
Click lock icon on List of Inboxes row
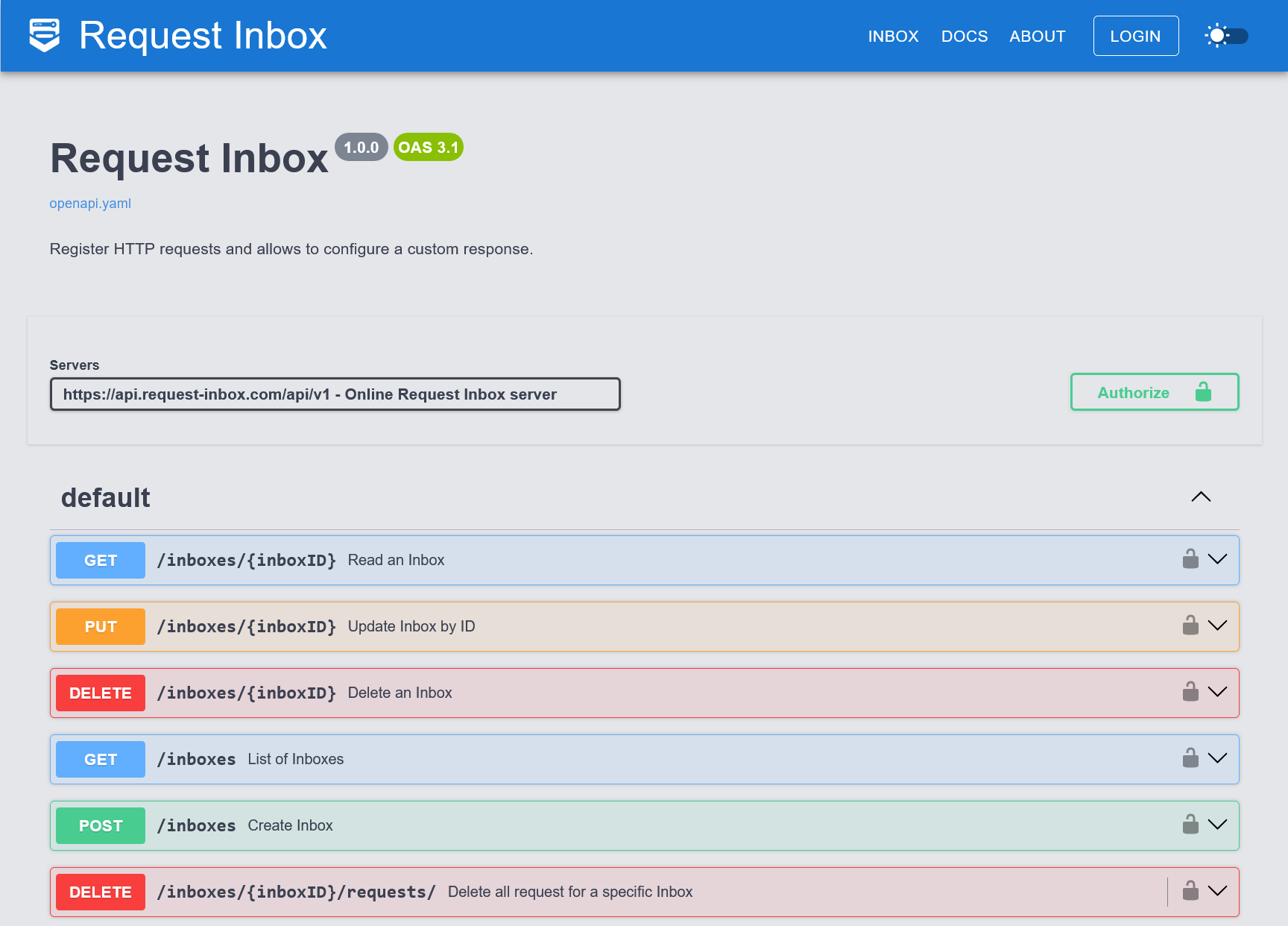point(1190,758)
